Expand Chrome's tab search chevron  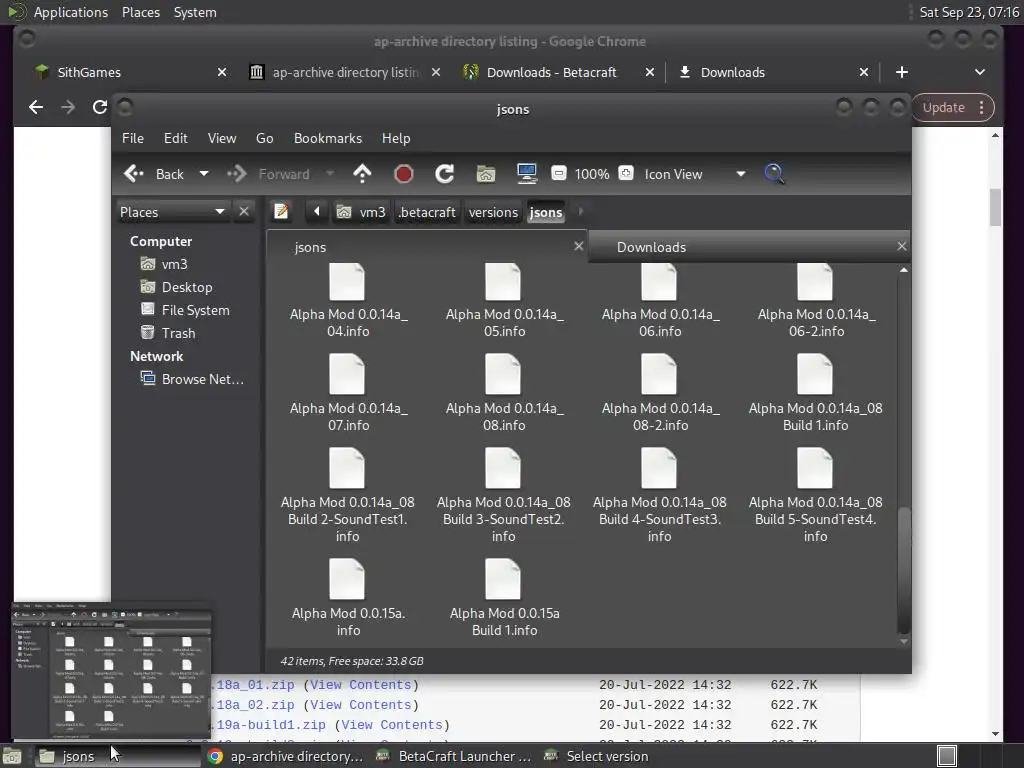tap(980, 72)
